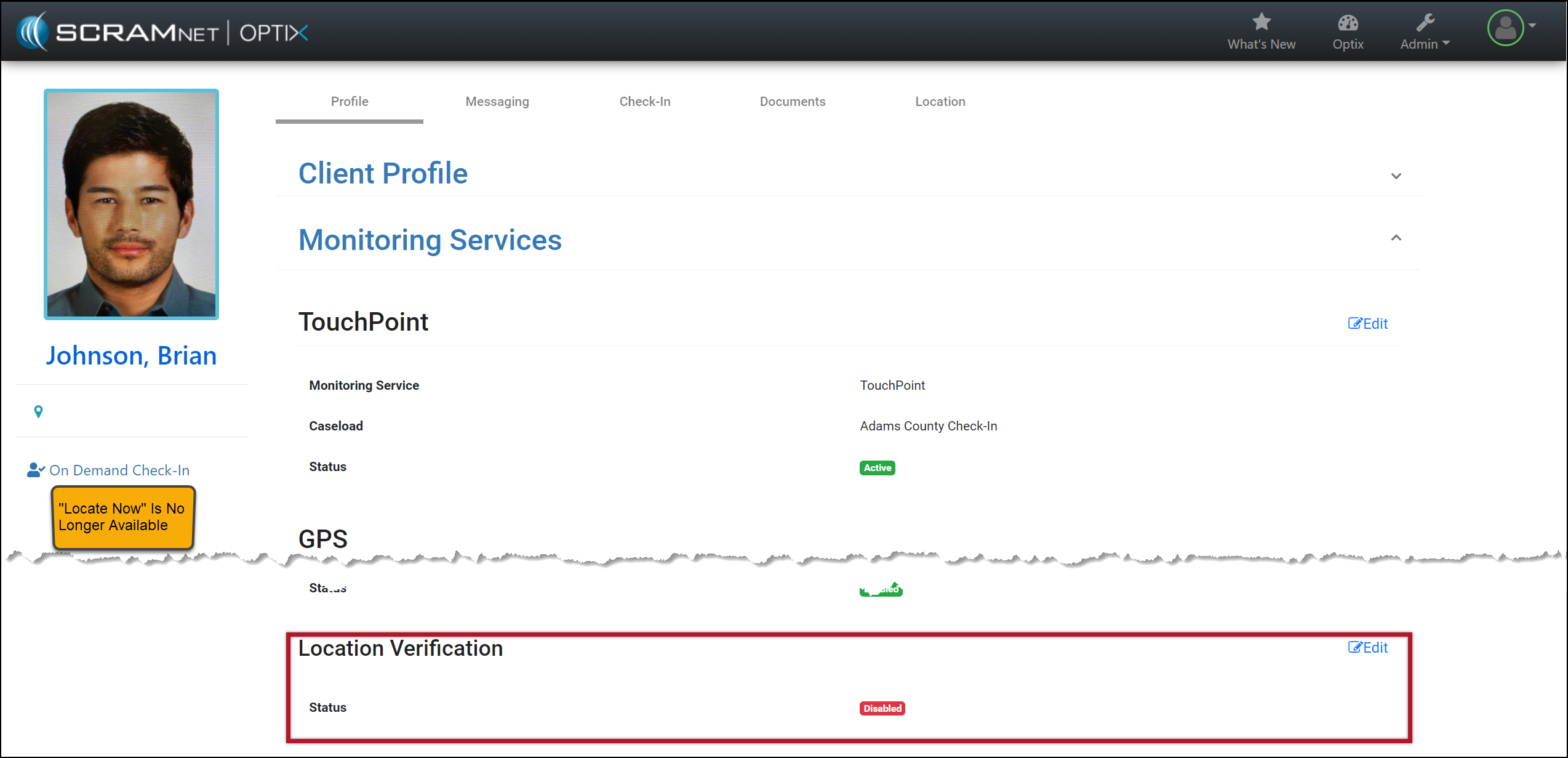Viewport: 1568px width, 758px height.
Task: Open the user account dropdown arrow
Action: [1532, 26]
